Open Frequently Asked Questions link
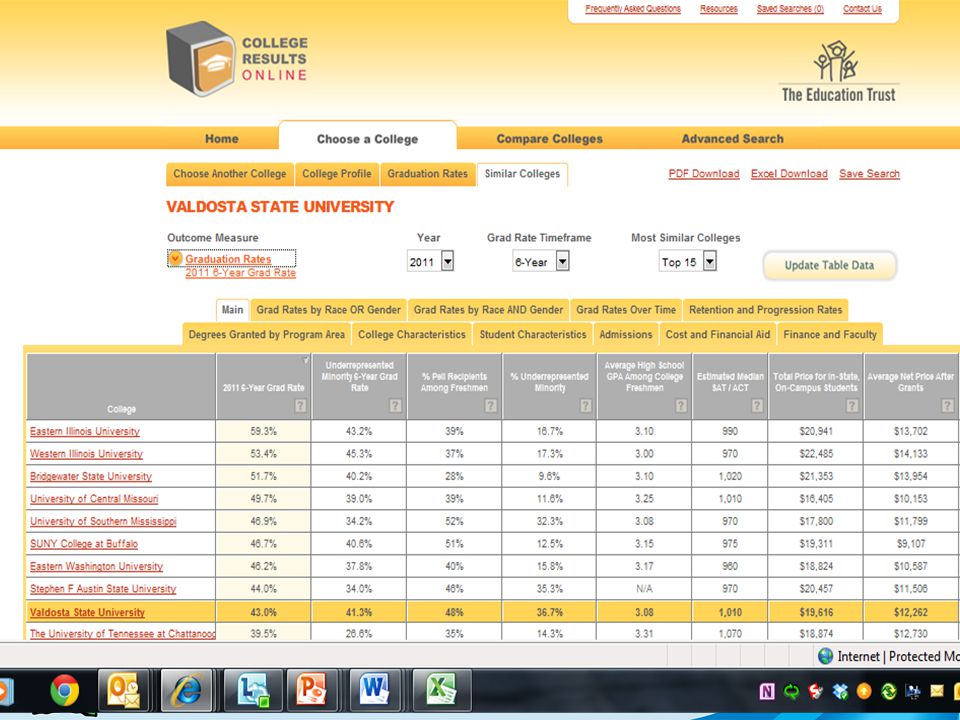The width and height of the screenshot is (960, 720). point(633,9)
